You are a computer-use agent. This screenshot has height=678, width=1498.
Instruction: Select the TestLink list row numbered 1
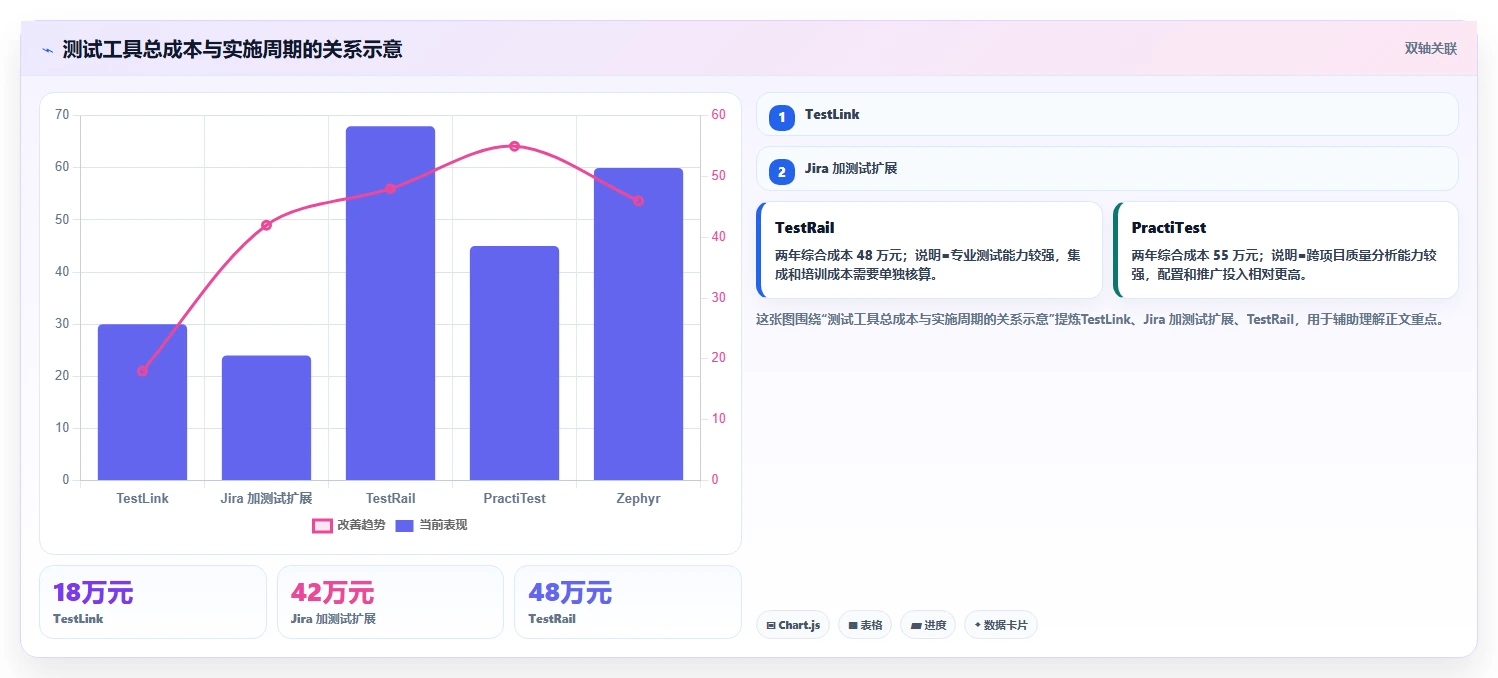click(1107, 114)
